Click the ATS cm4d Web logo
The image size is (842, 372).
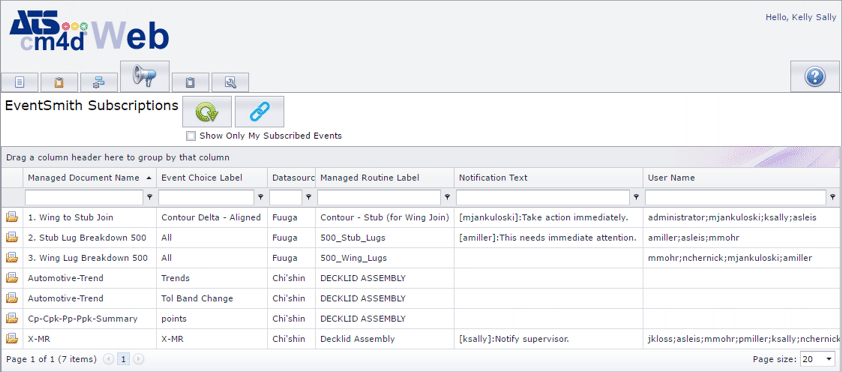(x=89, y=31)
